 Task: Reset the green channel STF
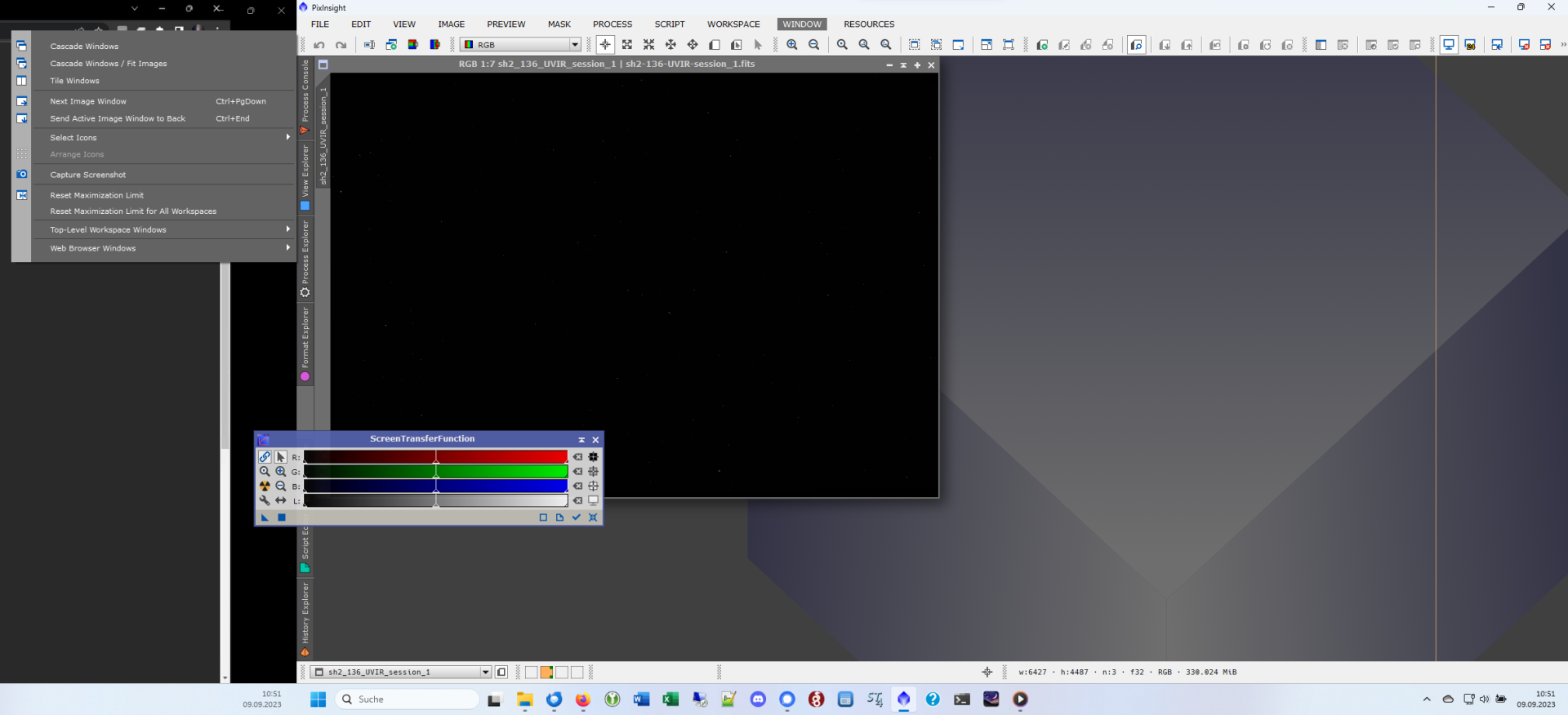pos(578,472)
